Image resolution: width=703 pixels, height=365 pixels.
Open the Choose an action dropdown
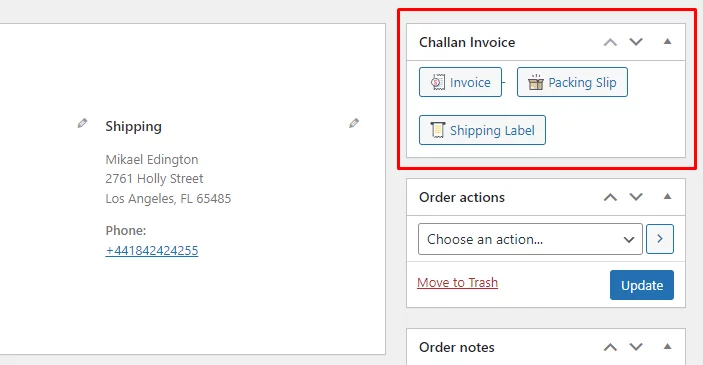click(x=530, y=239)
